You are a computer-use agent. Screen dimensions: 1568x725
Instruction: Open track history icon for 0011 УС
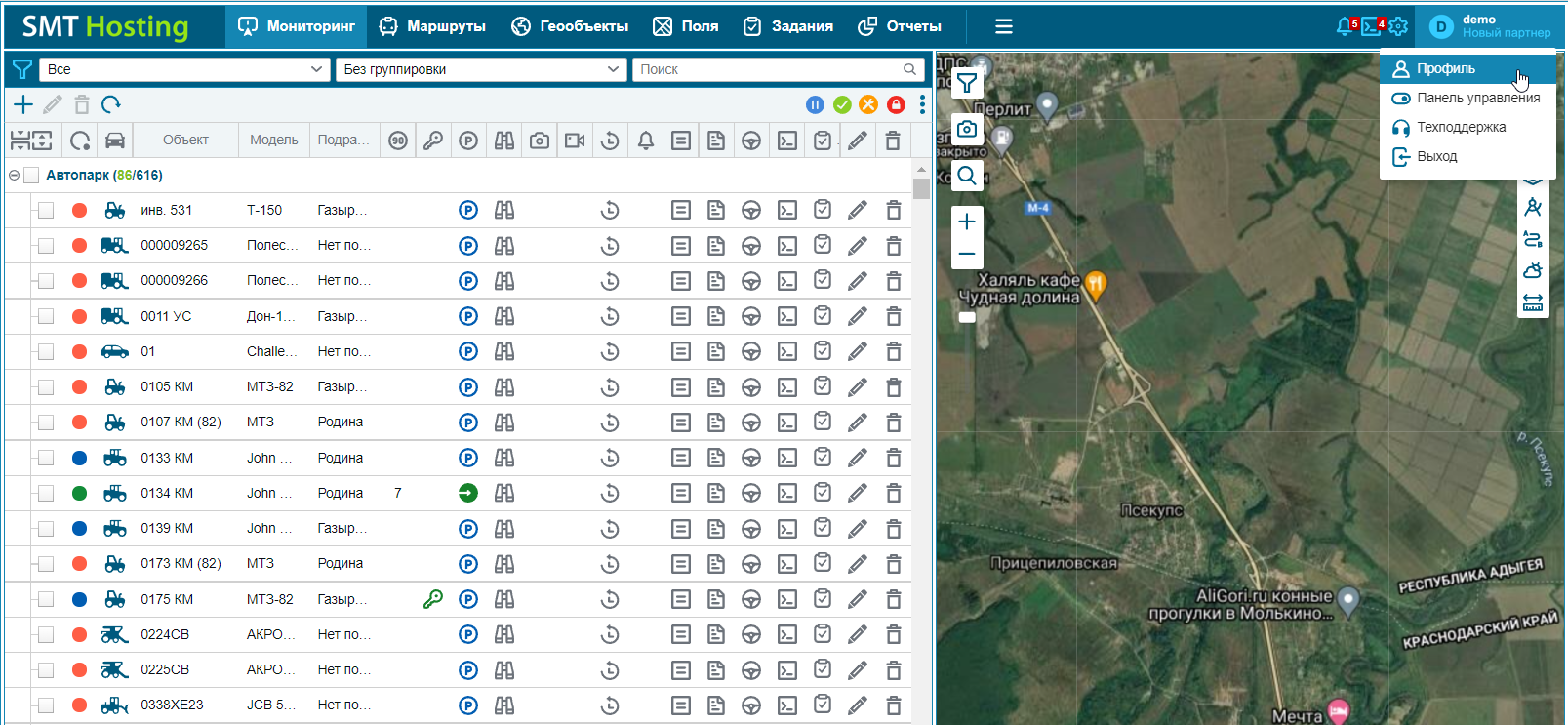(x=610, y=316)
